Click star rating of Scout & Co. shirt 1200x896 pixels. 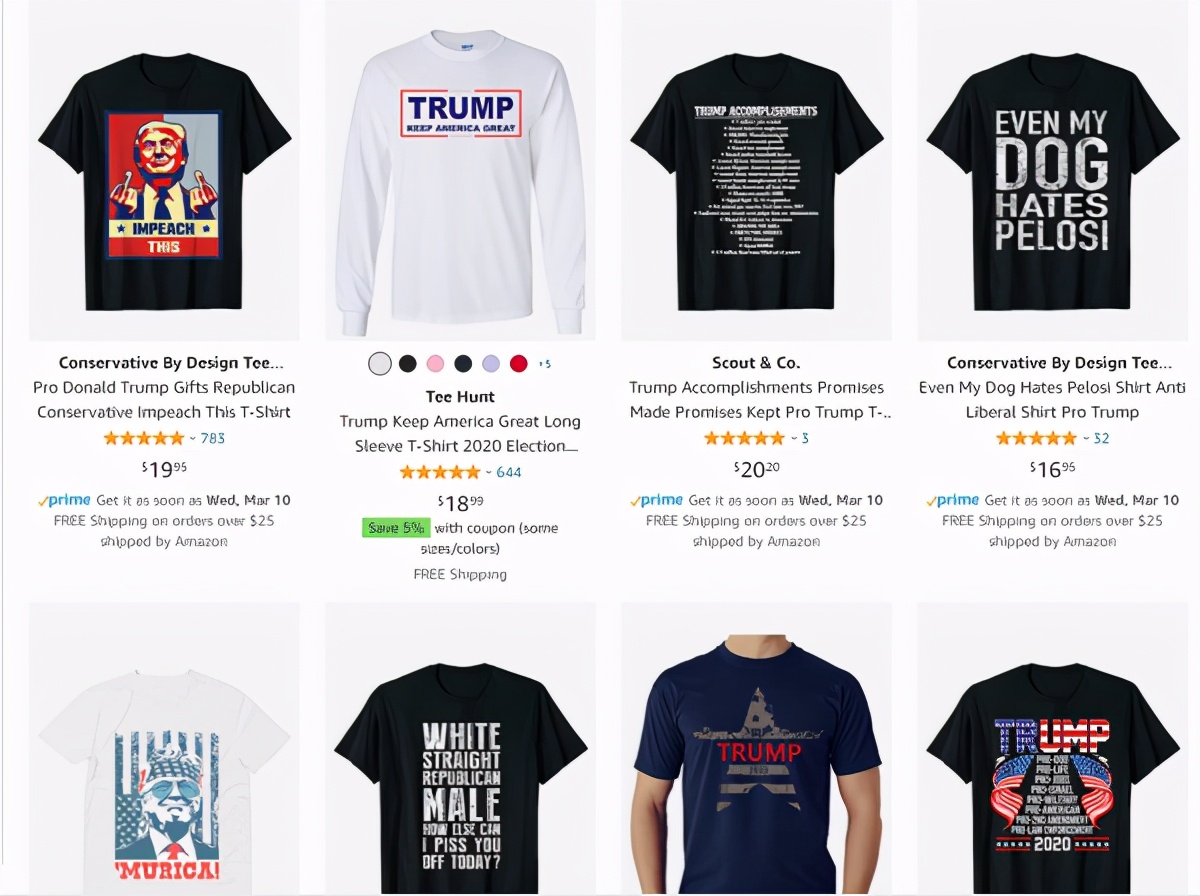click(x=744, y=438)
